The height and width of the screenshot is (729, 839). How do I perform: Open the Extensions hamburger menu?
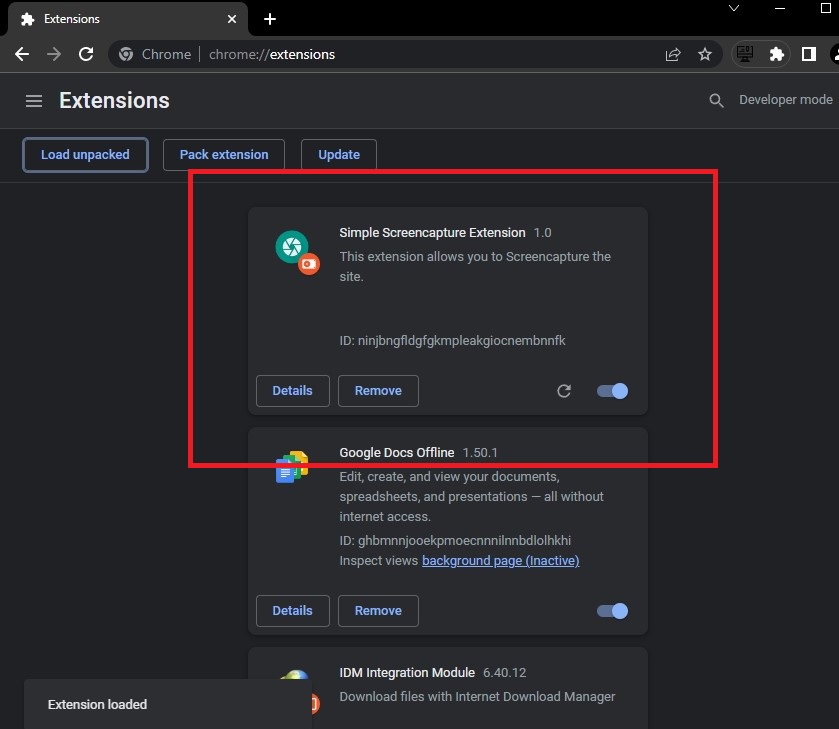click(x=34, y=101)
